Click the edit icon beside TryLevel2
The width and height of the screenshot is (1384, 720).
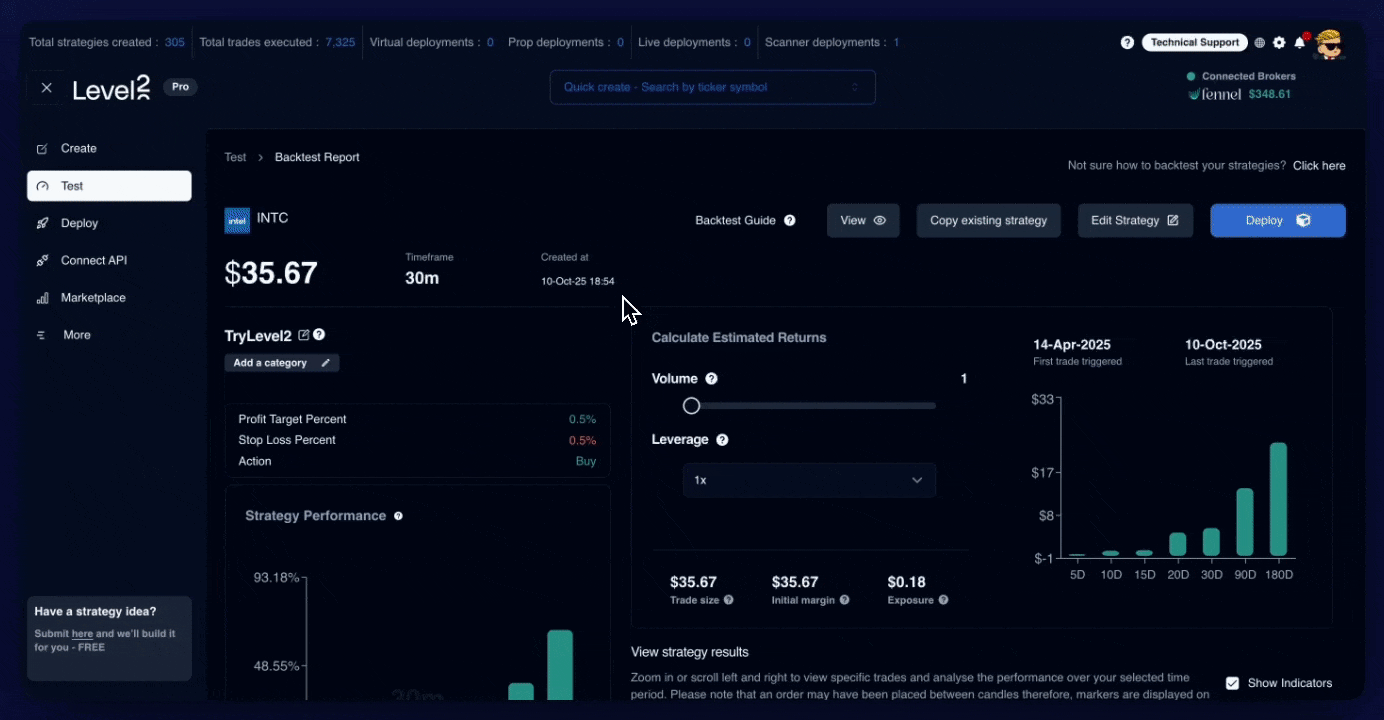pyautogui.click(x=304, y=335)
